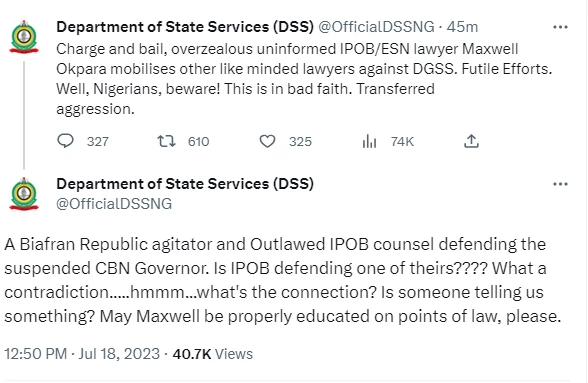Open DSS avatar on first tweet
Image resolution: width=588 pixels, height=383 pixels.
24,36
